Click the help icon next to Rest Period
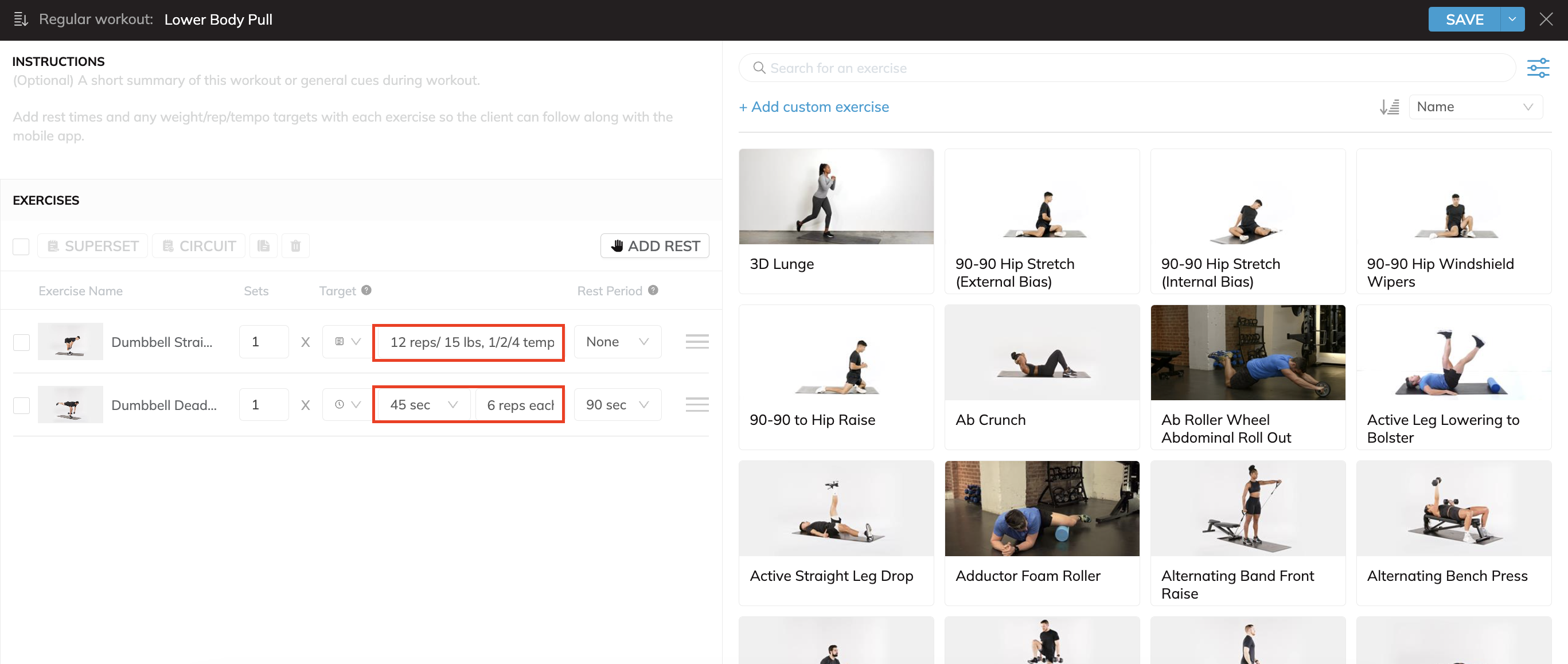Image resolution: width=1568 pixels, height=664 pixels. point(653,290)
